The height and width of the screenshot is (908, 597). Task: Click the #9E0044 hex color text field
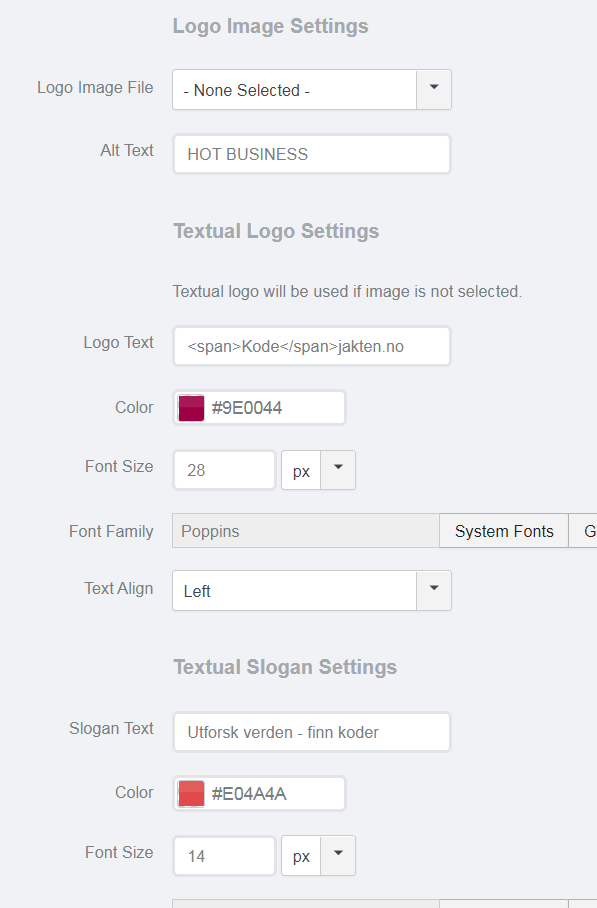pyautogui.click(x=275, y=408)
